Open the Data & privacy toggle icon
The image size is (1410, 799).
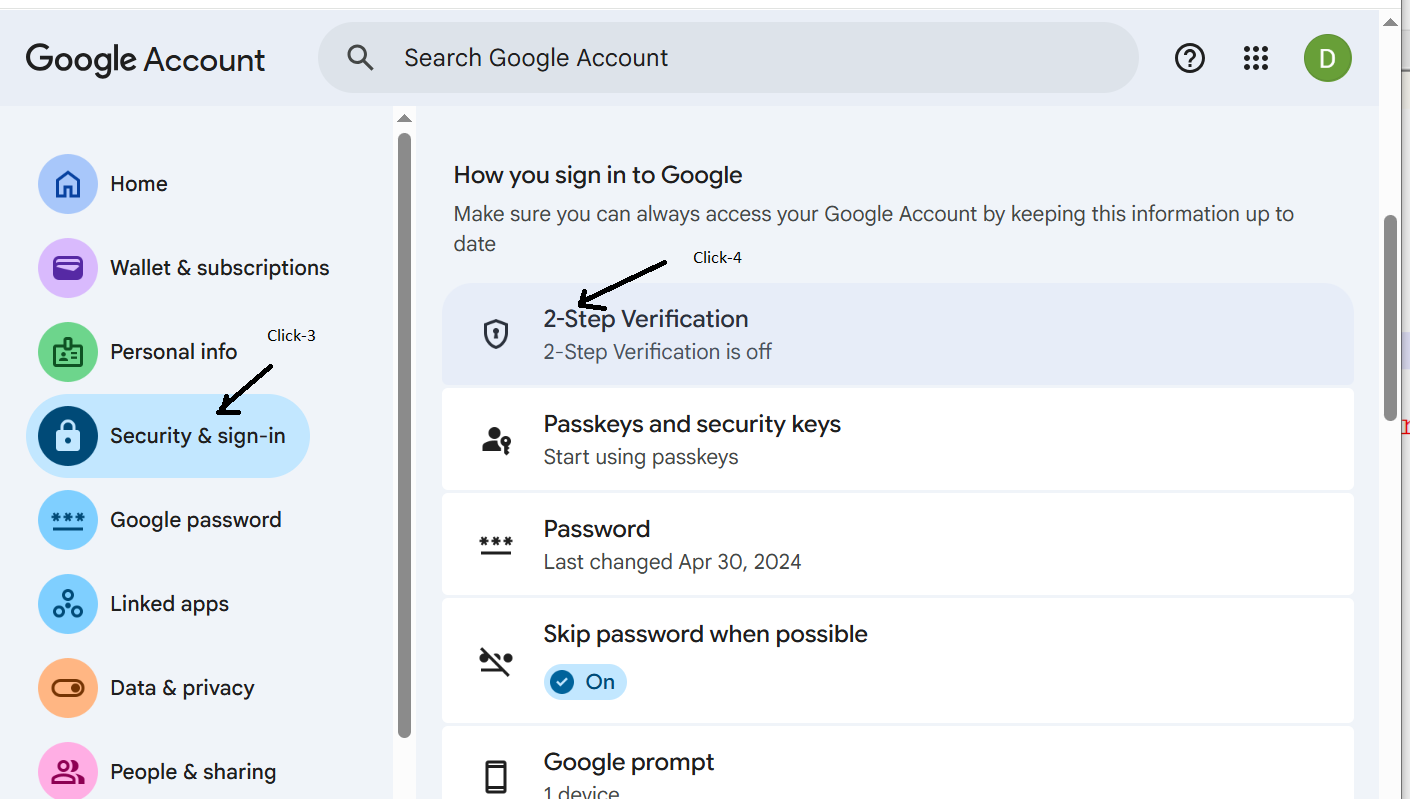click(68, 688)
